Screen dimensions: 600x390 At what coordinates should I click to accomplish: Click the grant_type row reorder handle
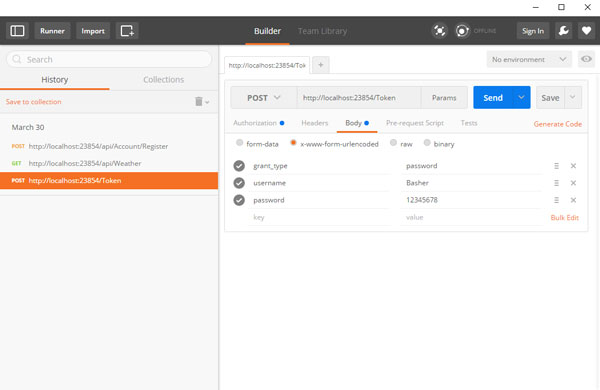tap(556, 166)
